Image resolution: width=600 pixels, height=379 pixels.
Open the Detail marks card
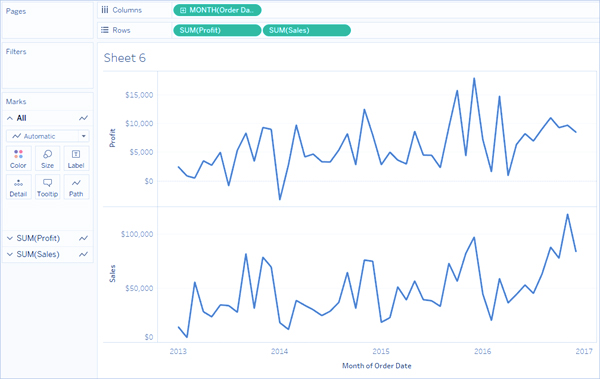[x=18, y=187]
